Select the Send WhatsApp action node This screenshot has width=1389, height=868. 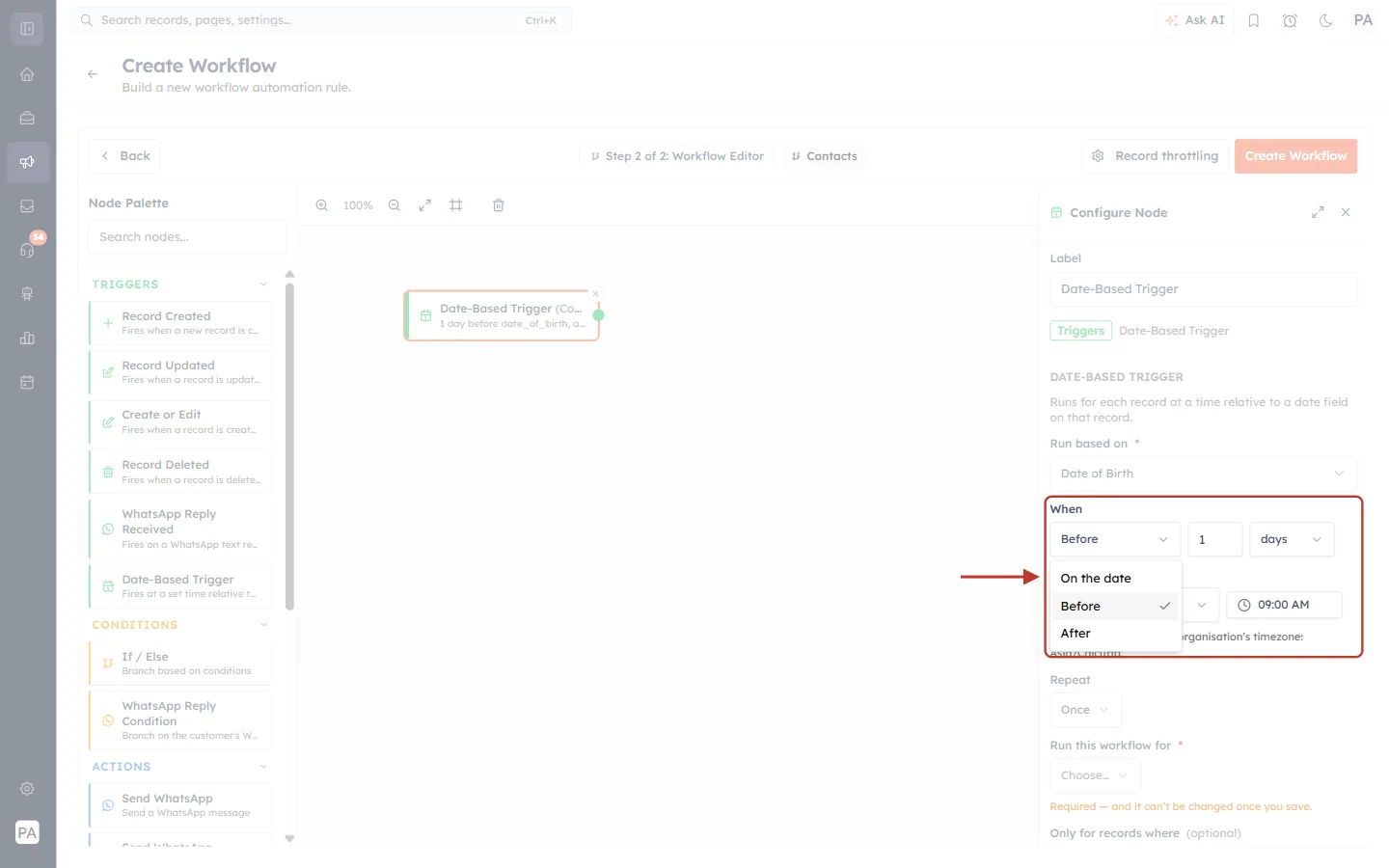coord(180,805)
